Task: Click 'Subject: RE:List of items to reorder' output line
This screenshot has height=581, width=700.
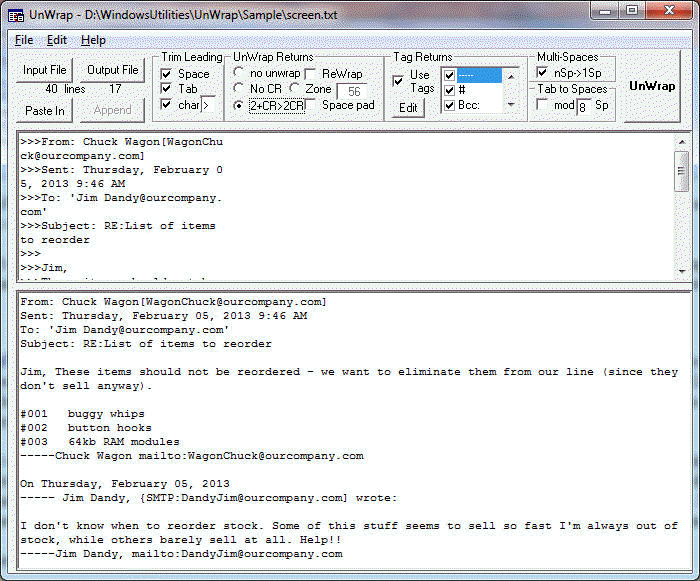Action: (146, 344)
